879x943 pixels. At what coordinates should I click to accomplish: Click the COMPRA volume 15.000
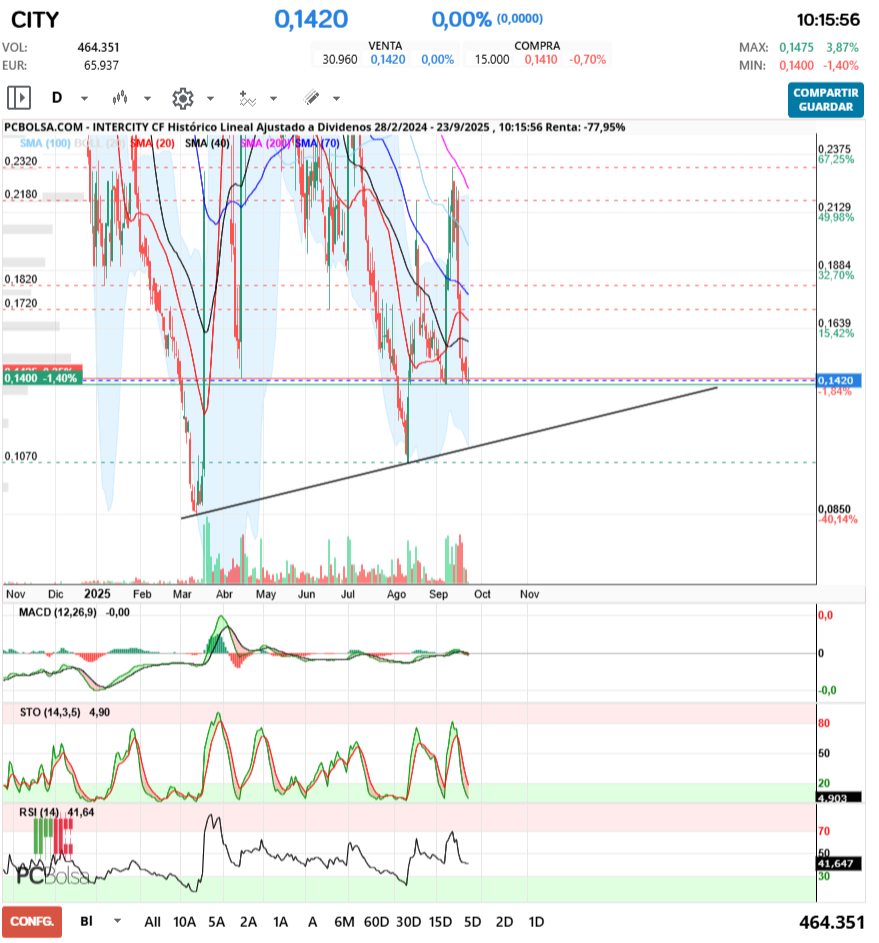tap(492, 60)
